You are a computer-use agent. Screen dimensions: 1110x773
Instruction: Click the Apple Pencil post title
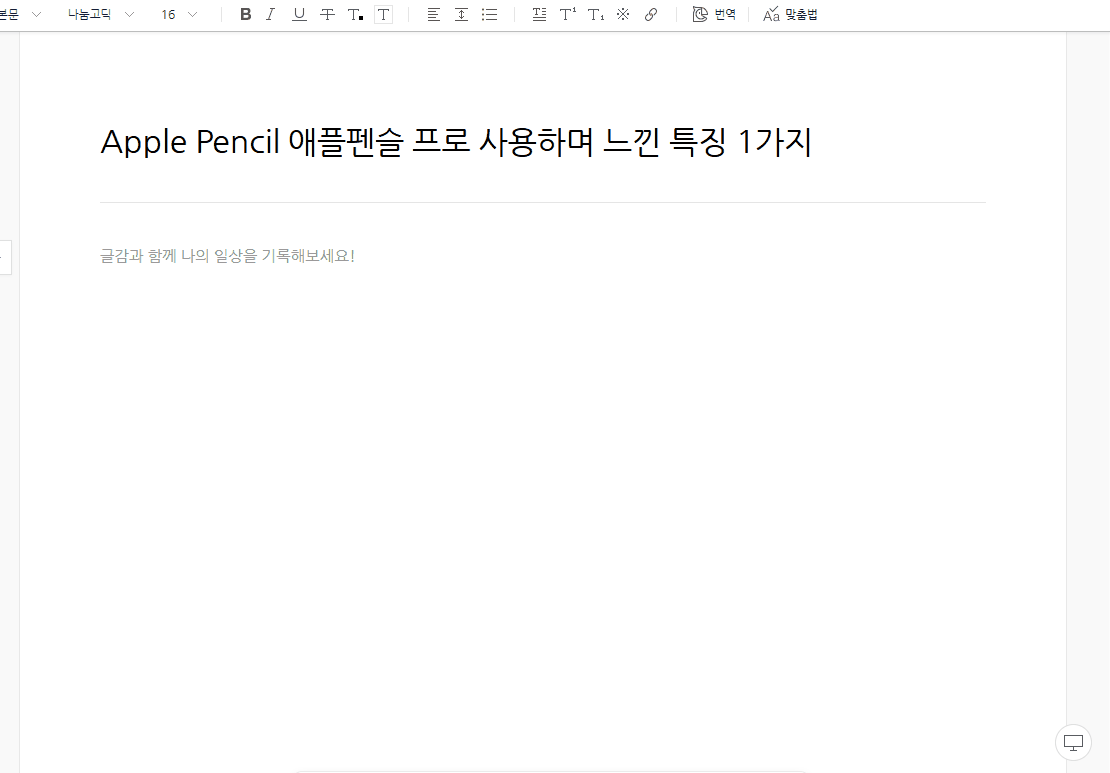(456, 142)
